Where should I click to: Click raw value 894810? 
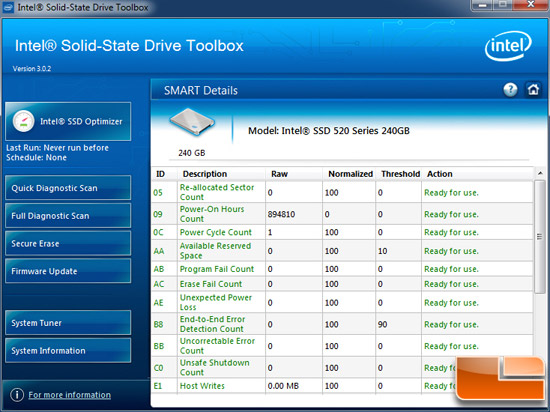click(x=281, y=214)
